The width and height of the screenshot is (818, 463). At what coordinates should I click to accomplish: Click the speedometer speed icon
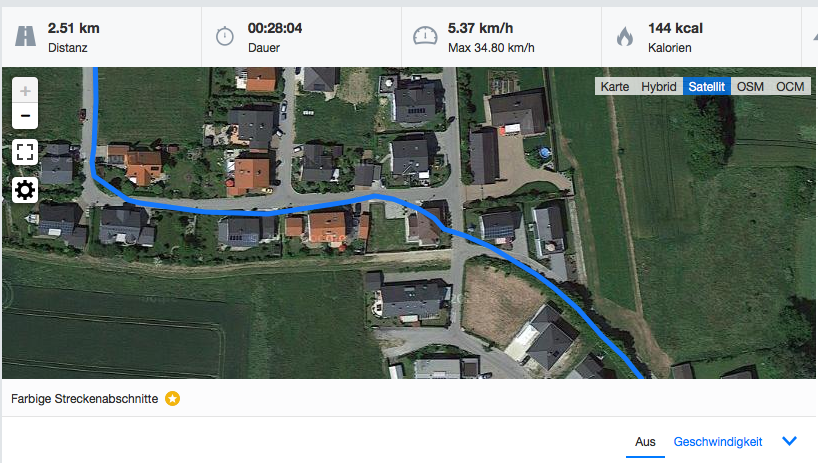click(x=425, y=36)
